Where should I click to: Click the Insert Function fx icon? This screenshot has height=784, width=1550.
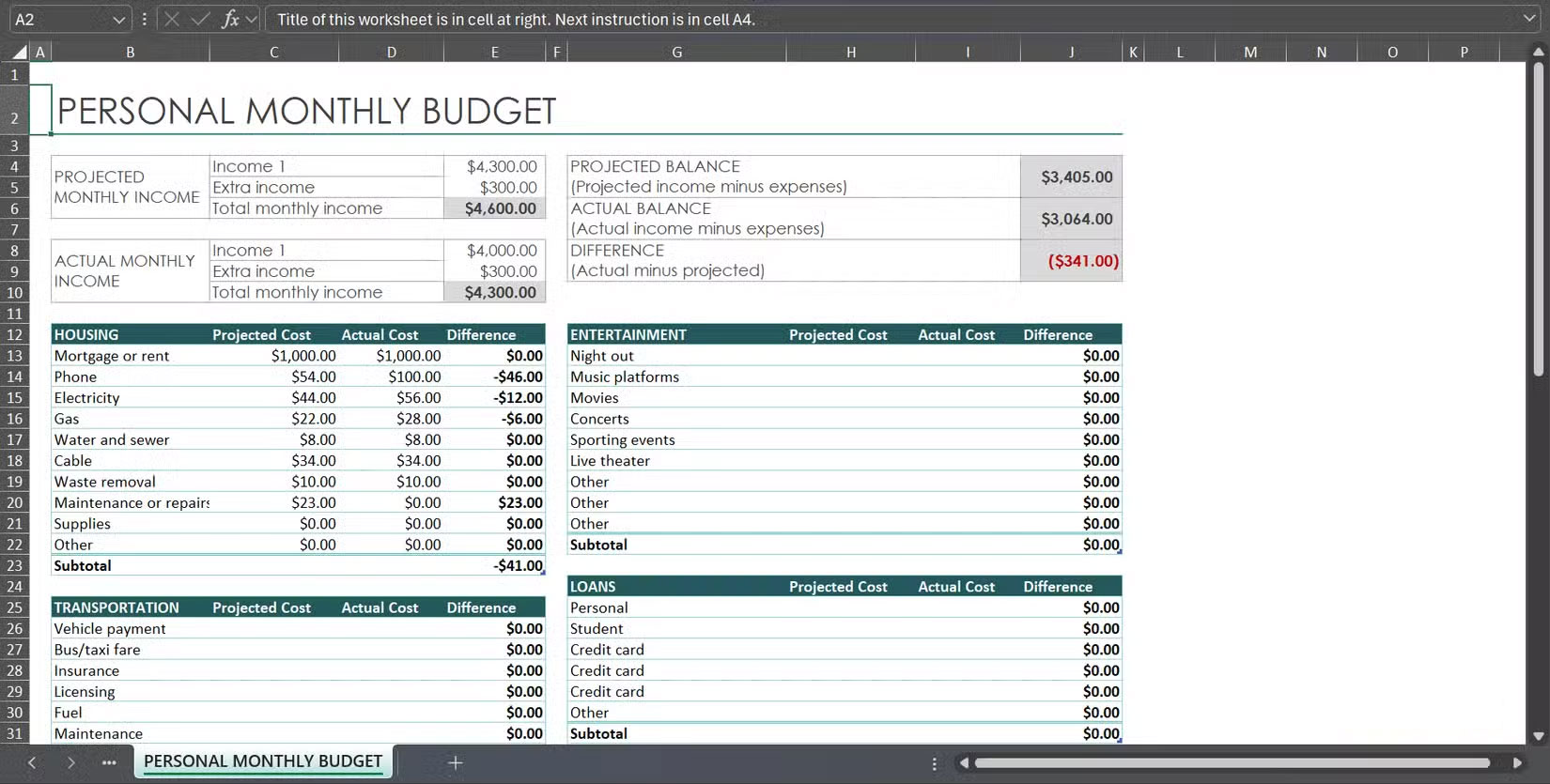pyautogui.click(x=229, y=20)
